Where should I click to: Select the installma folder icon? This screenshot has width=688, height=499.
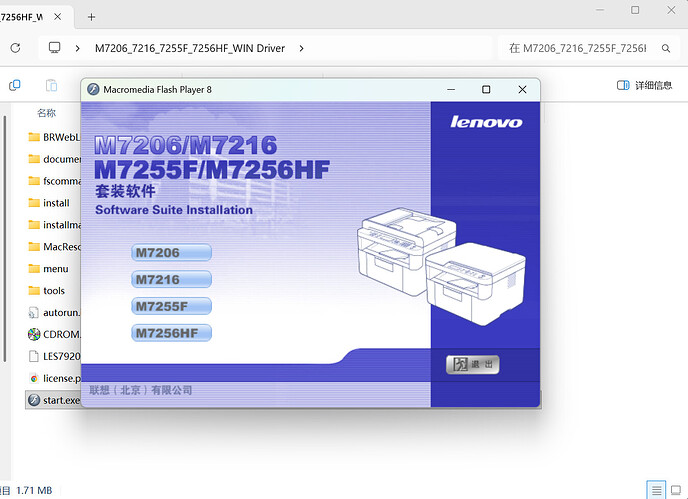34,225
